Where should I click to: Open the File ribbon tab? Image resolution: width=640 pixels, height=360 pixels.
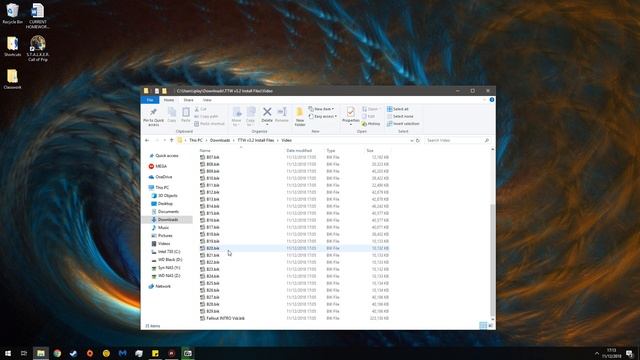click(x=150, y=100)
